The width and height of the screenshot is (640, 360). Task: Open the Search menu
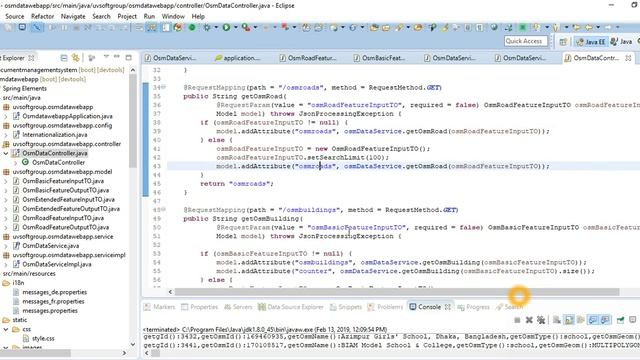(101, 16)
